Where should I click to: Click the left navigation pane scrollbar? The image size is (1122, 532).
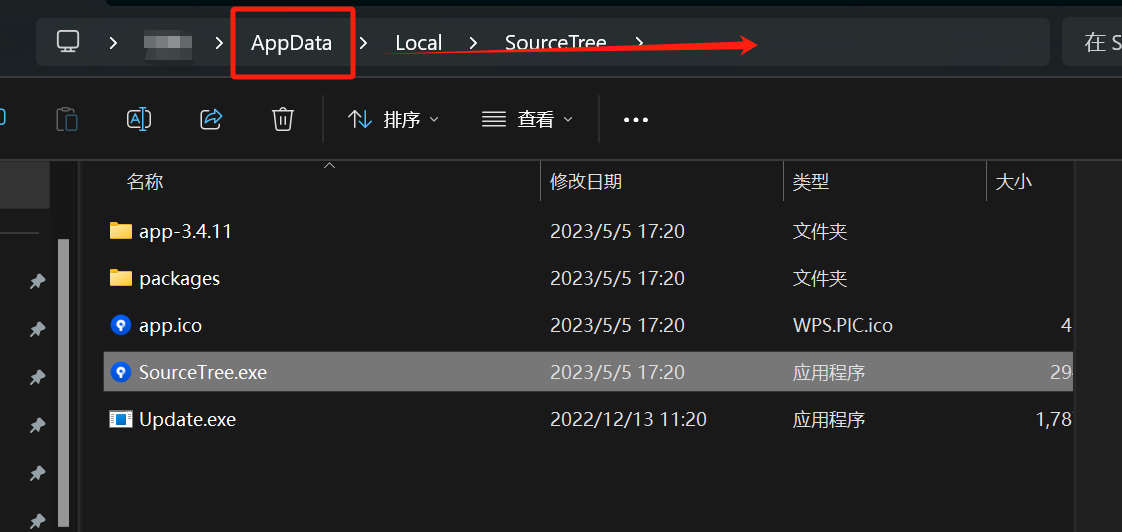(64, 380)
